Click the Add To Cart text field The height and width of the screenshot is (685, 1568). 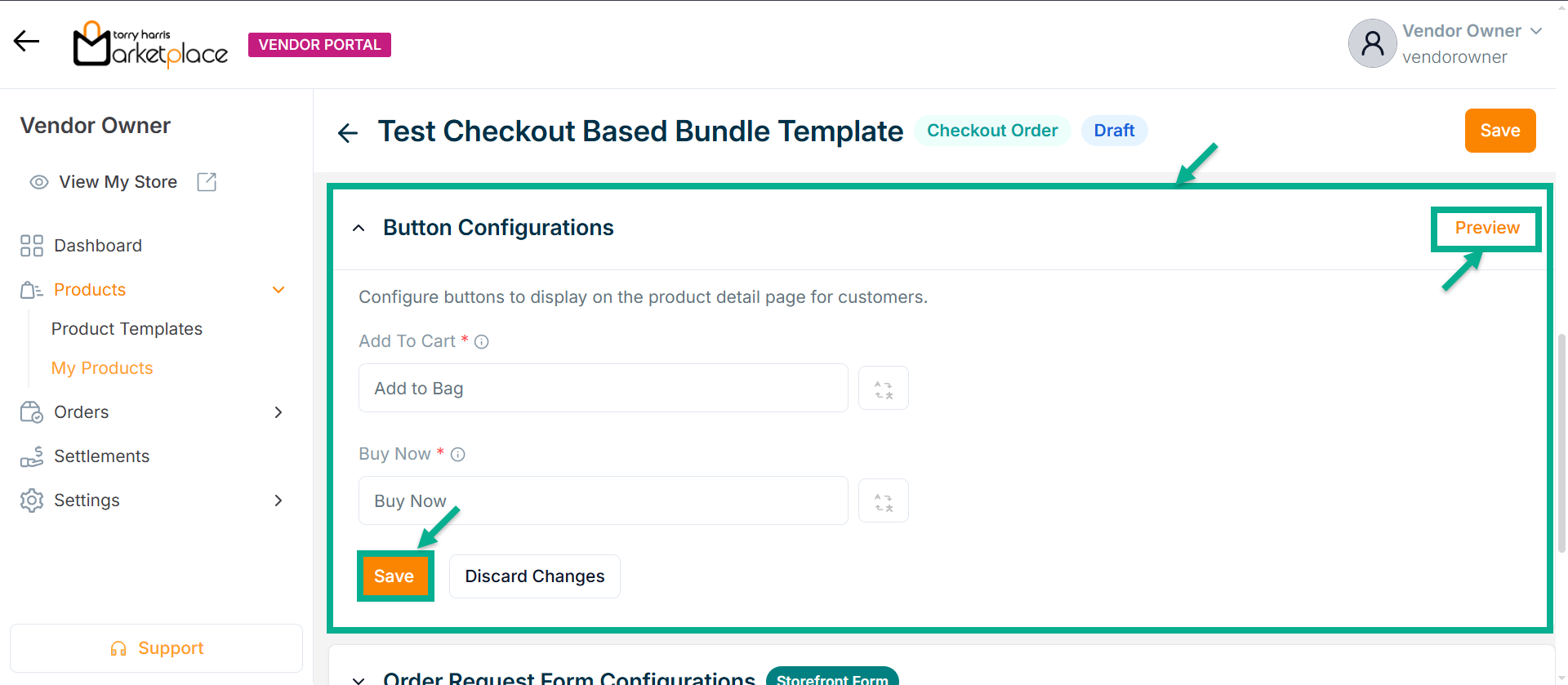(x=603, y=389)
